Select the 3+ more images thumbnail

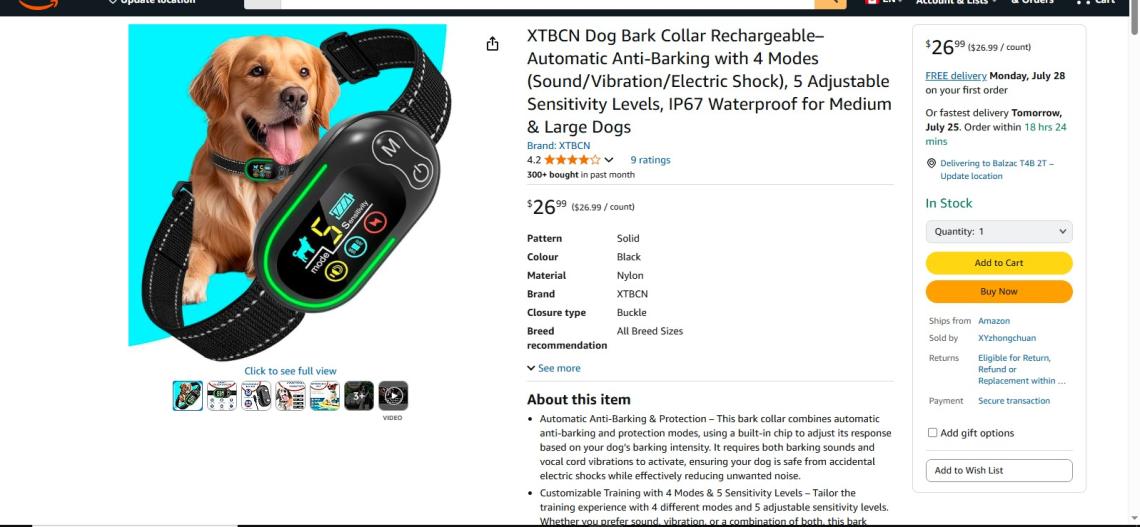[x=358, y=395]
